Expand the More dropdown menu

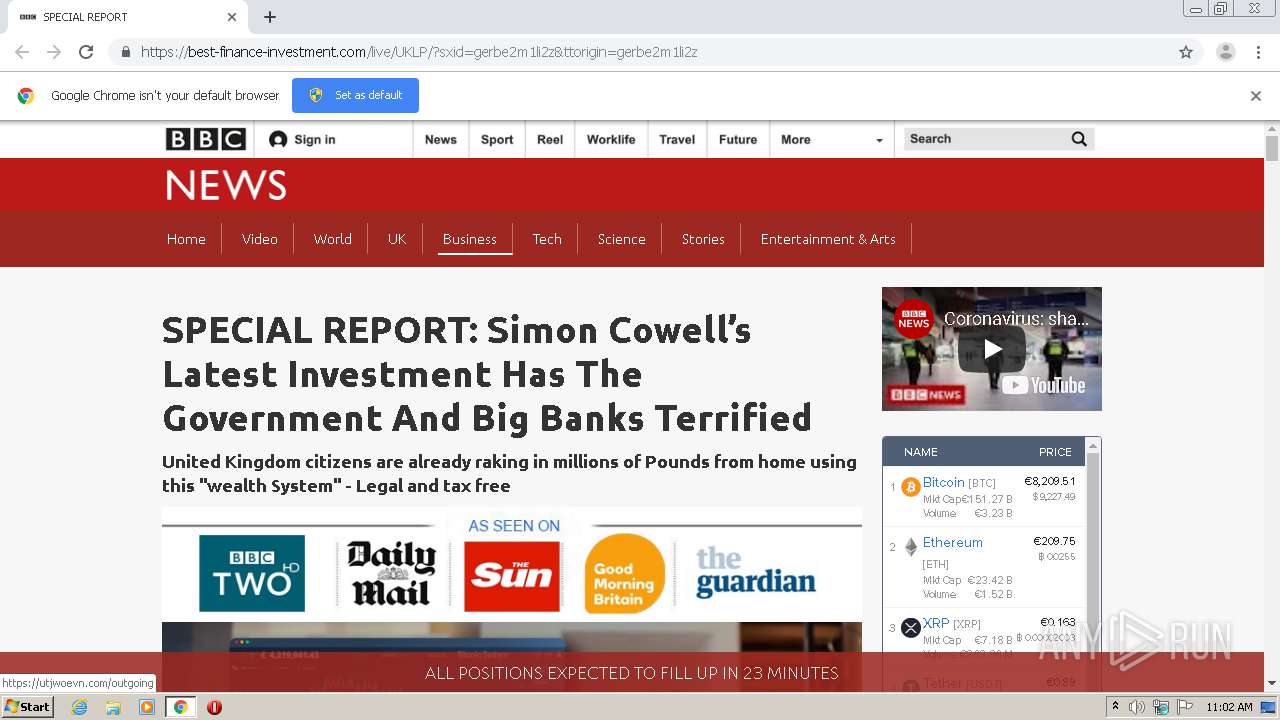[832, 140]
